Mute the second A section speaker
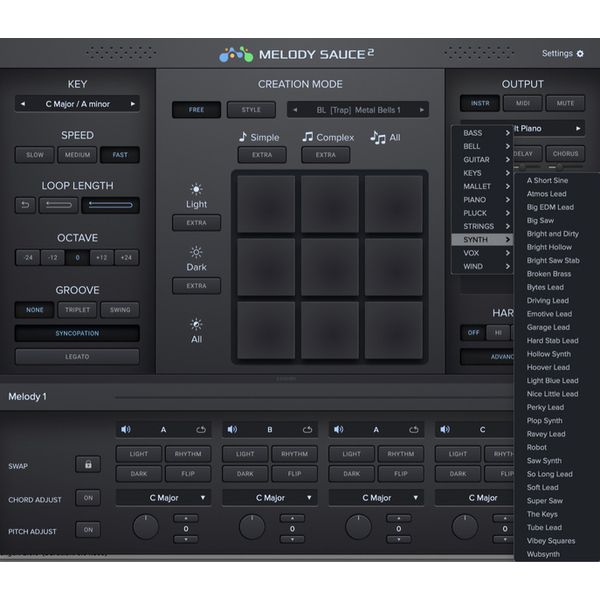The image size is (600, 600). [x=338, y=429]
